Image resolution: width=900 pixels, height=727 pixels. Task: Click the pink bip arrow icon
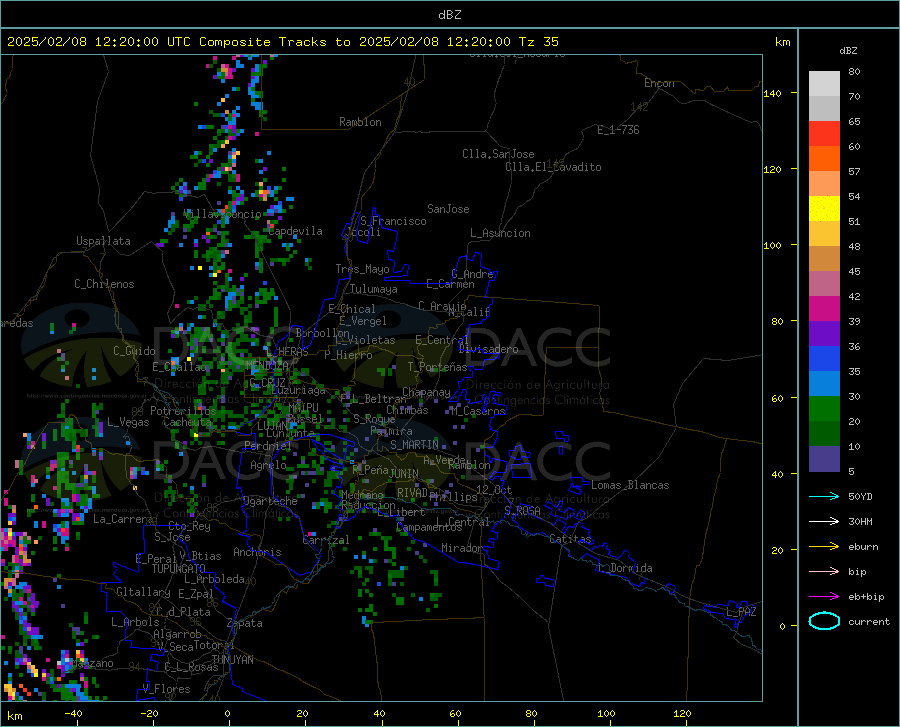824,572
